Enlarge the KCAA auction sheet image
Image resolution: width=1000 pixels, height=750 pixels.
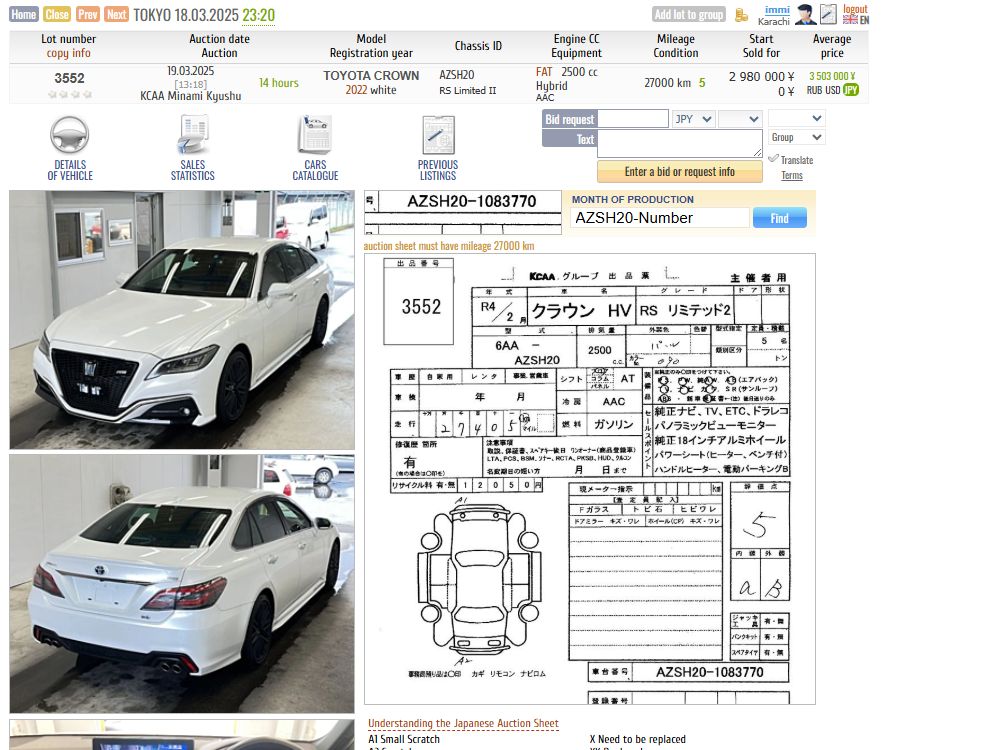tap(590, 479)
